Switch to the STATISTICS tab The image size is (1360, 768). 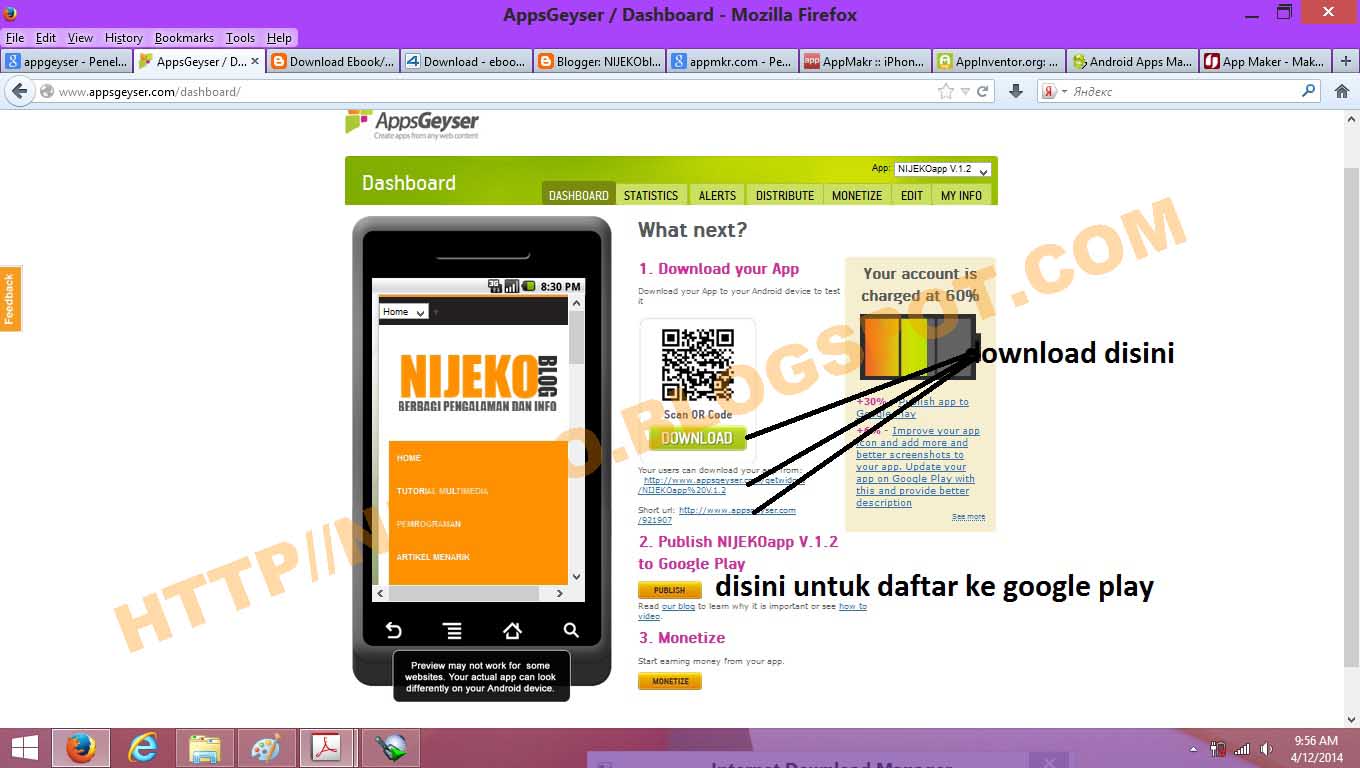(651, 195)
